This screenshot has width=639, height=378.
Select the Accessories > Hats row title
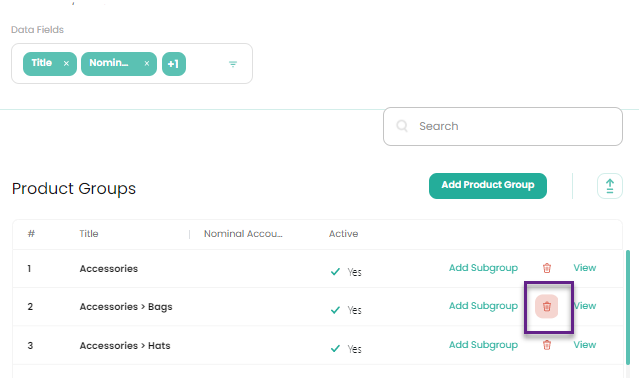pos(125,346)
